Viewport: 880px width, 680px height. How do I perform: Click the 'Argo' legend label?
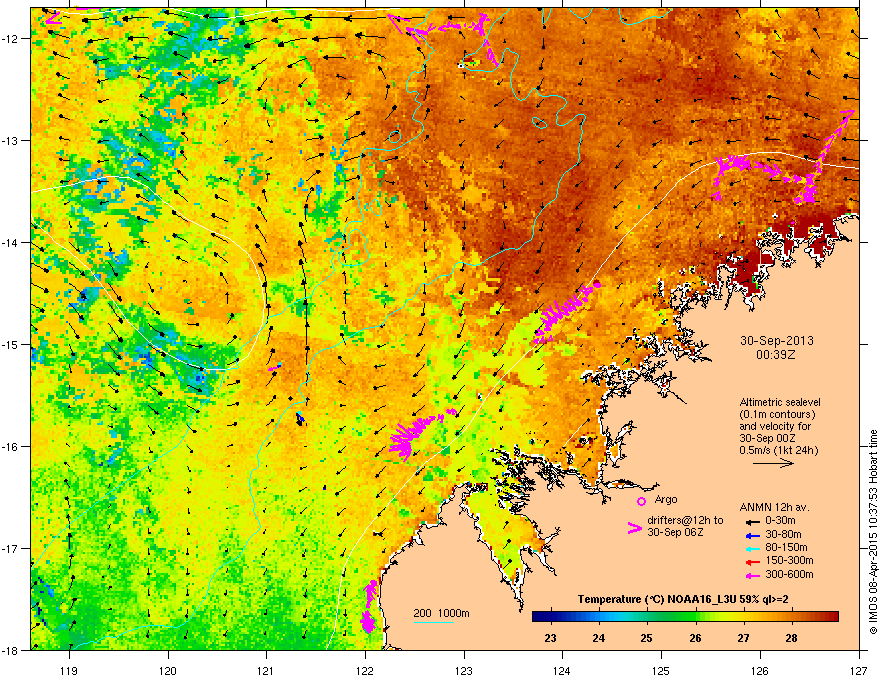tap(666, 499)
